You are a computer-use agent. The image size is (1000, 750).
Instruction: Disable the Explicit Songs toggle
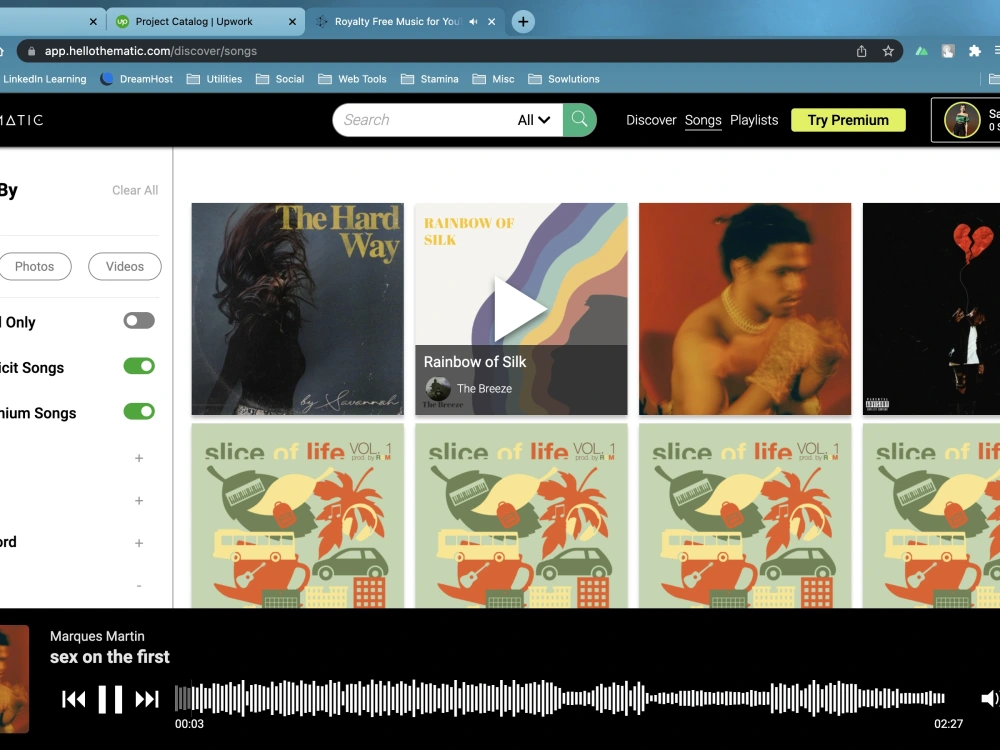click(x=139, y=366)
